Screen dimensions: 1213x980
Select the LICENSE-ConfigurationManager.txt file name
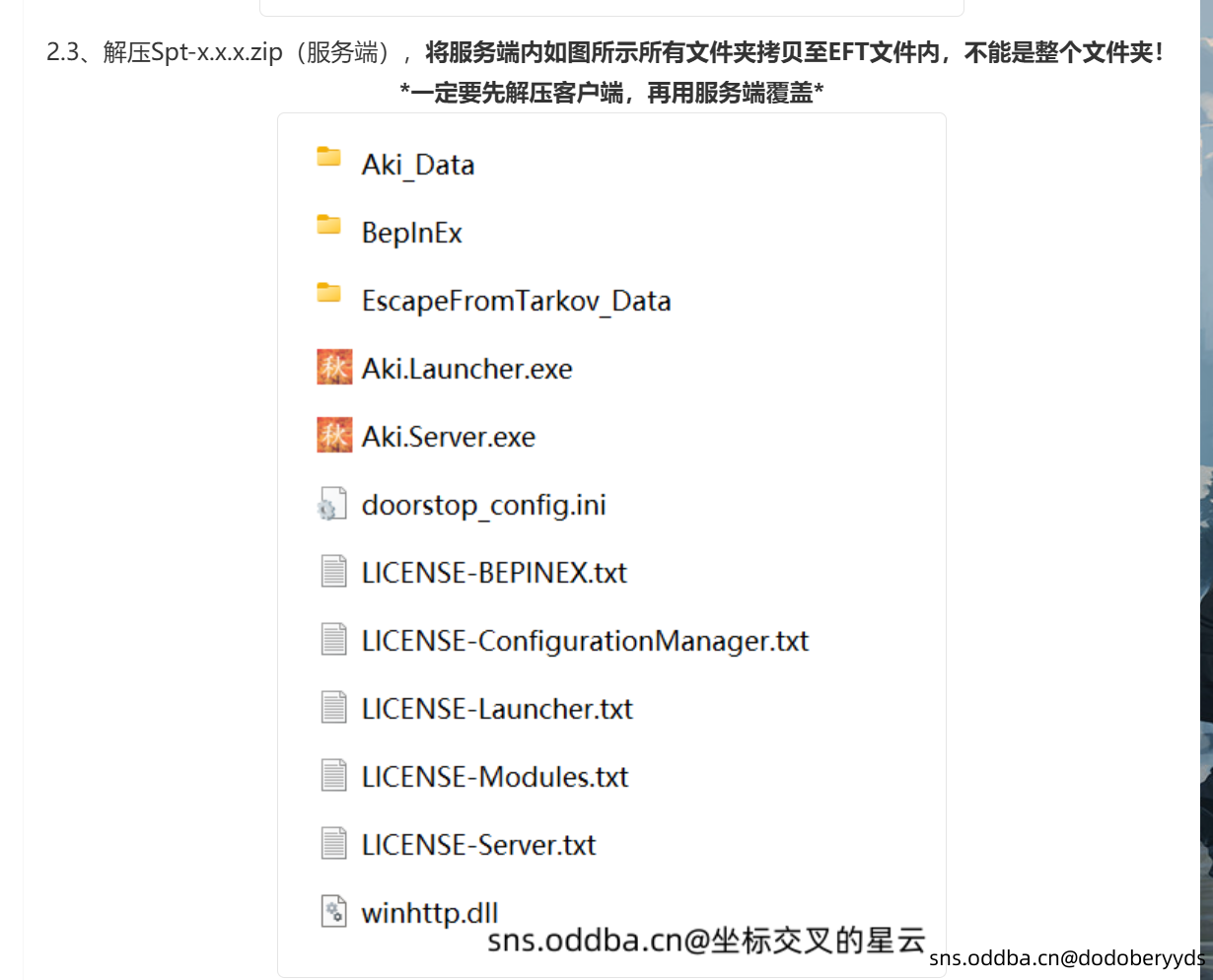coord(586,641)
